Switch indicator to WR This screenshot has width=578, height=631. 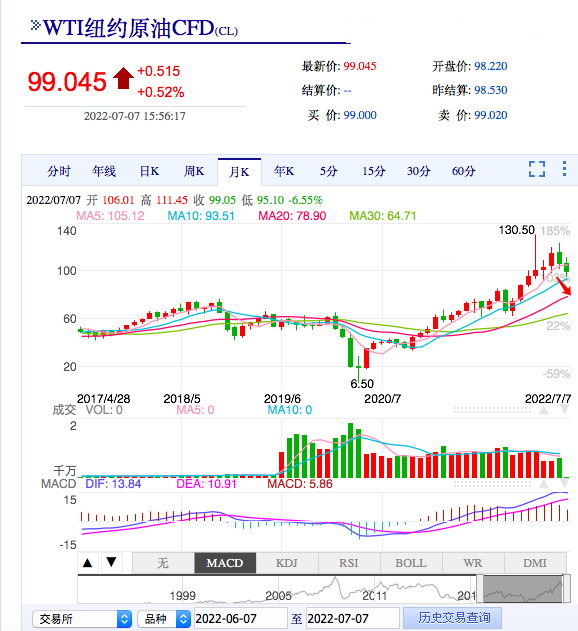pos(473,563)
